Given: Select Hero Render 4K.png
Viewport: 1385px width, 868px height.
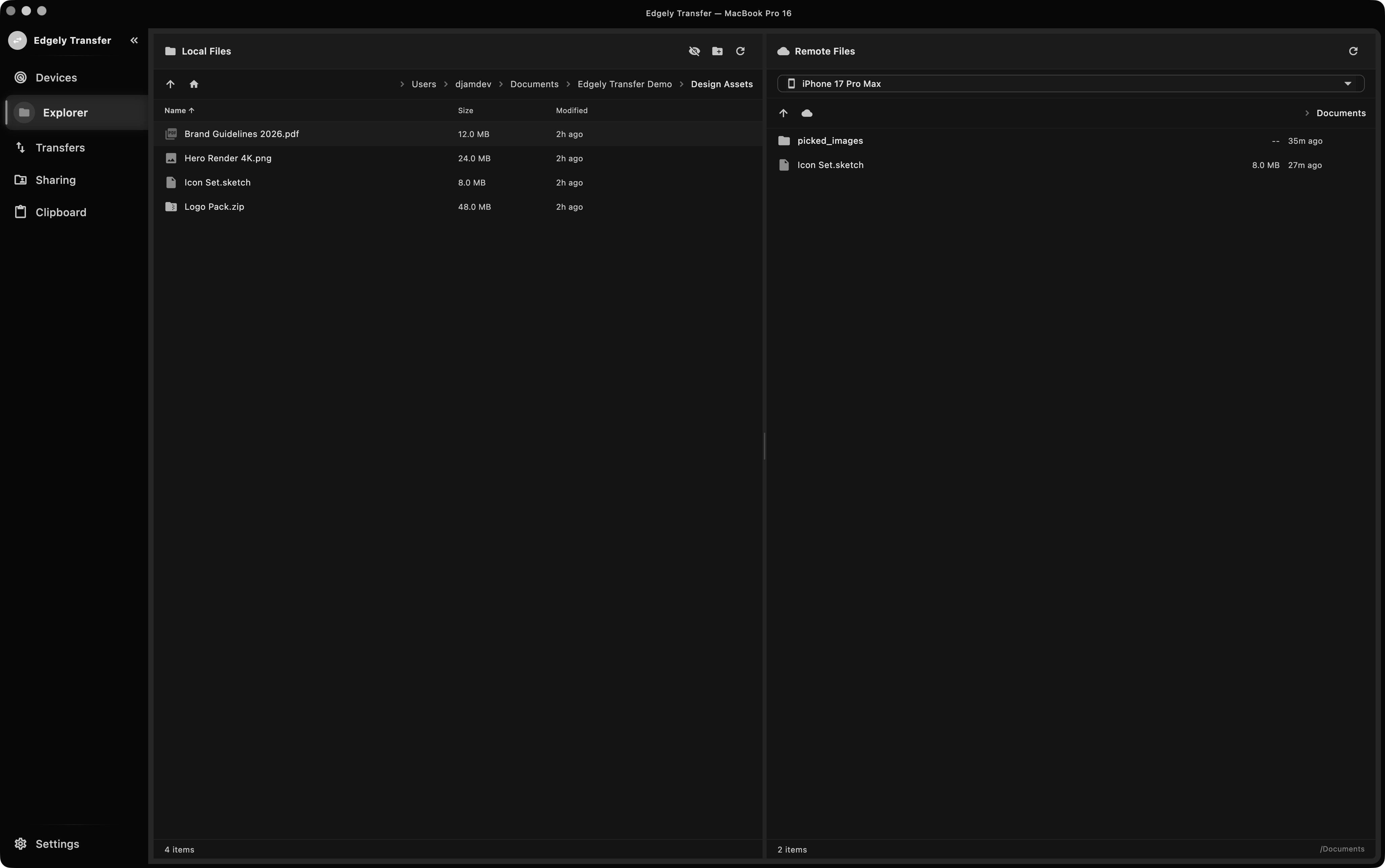Looking at the screenshot, I should [x=458, y=158].
